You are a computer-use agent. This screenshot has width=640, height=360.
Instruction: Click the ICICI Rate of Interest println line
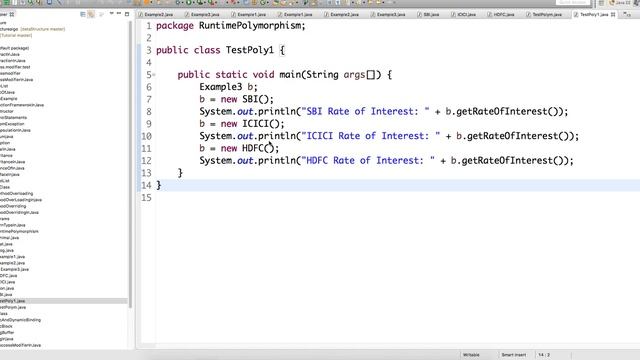coord(389,136)
